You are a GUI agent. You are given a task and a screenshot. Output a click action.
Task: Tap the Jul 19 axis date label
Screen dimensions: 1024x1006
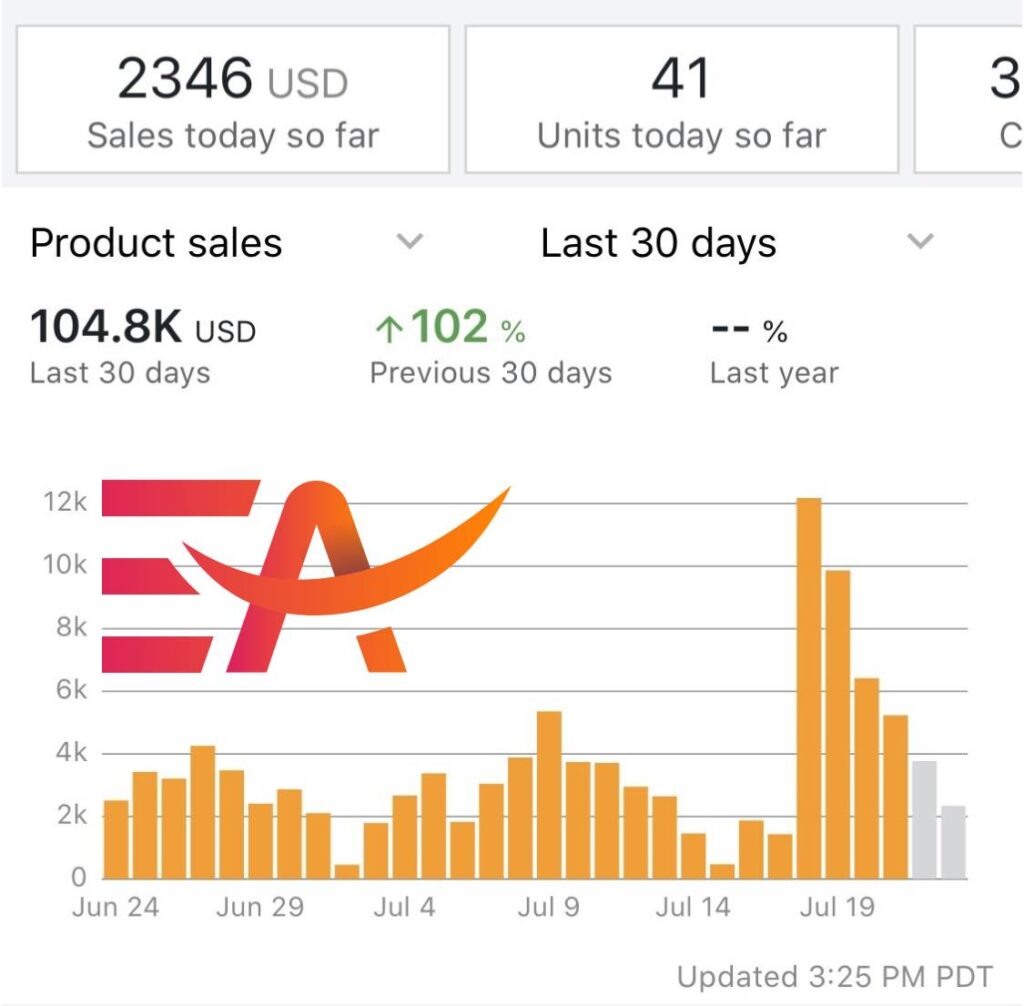(837, 907)
